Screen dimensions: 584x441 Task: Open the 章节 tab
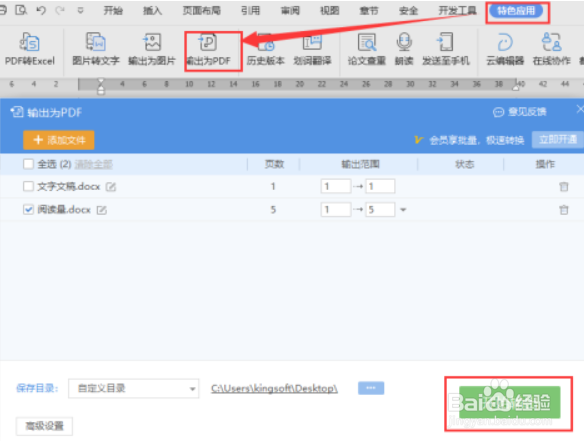[x=369, y=10]
